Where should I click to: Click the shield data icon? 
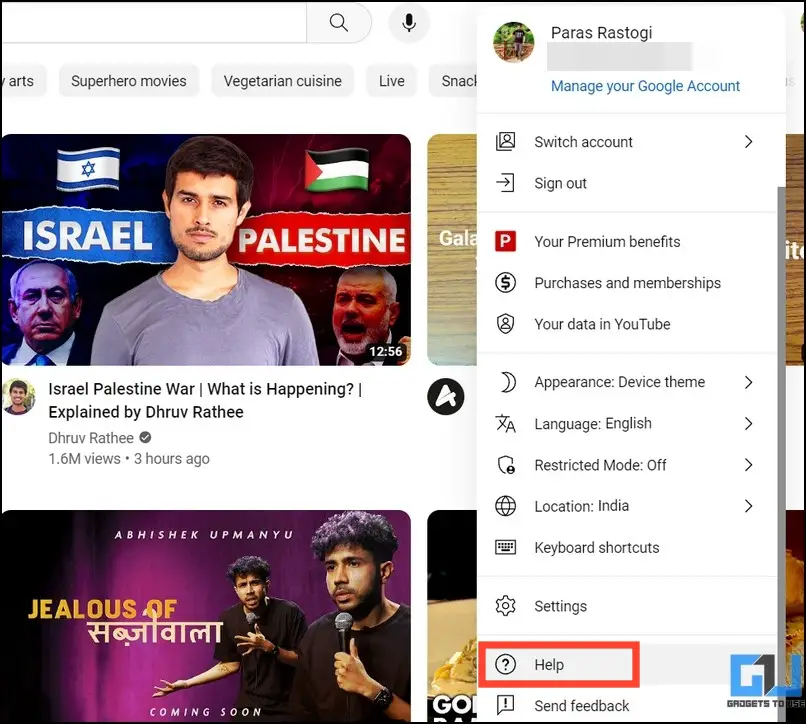click(505, 324)
